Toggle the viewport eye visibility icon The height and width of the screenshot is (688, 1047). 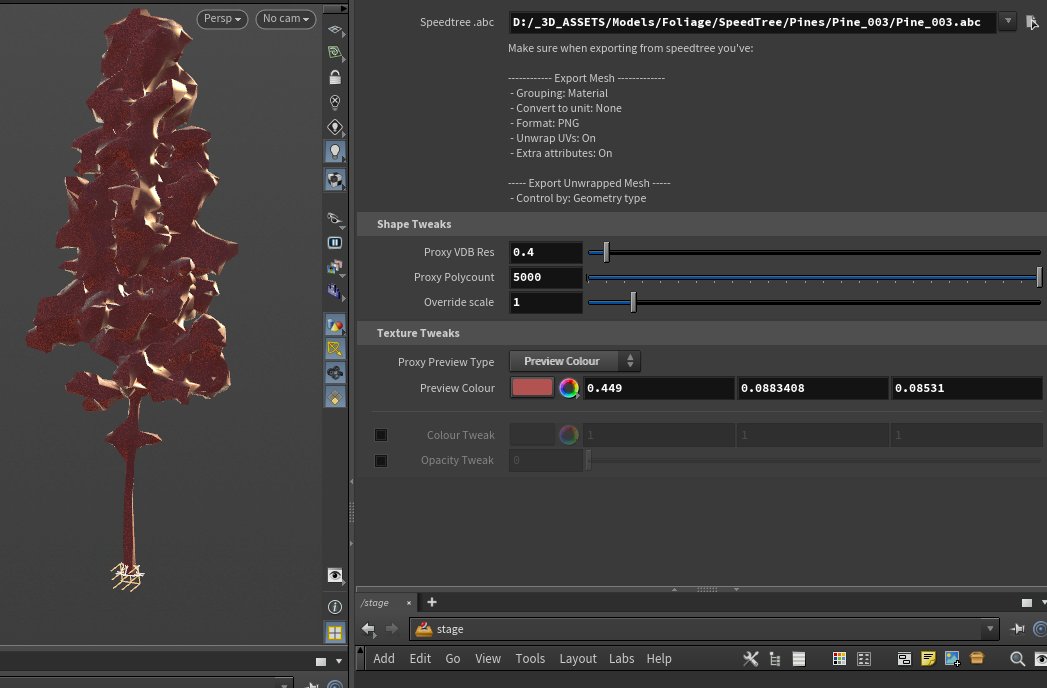pyautogui.click(x=335, y=575)
